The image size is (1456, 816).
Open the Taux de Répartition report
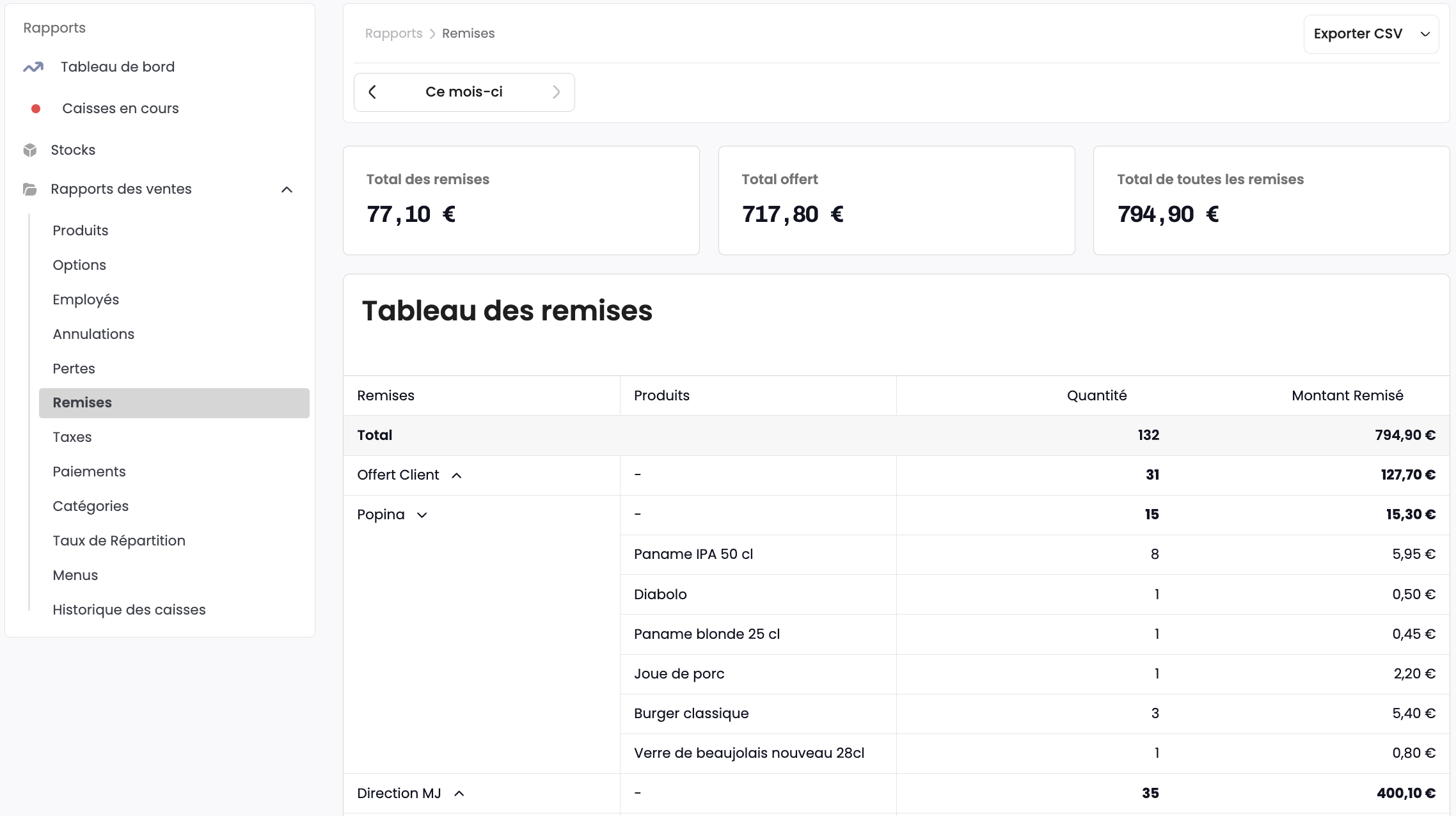click(119, 540)
